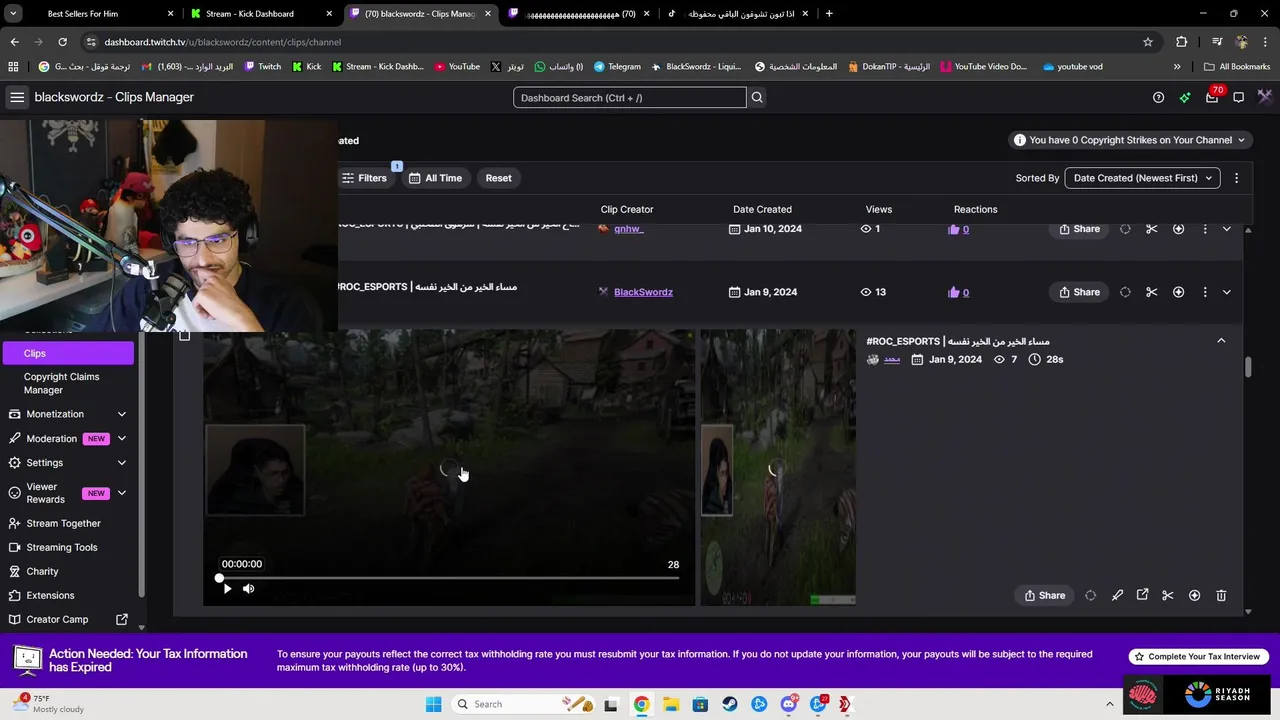Viewport: 1280px width, 720px height.
Task: Open the notifications inbox with 70 badge
Action: click(x=1212, y=97)
